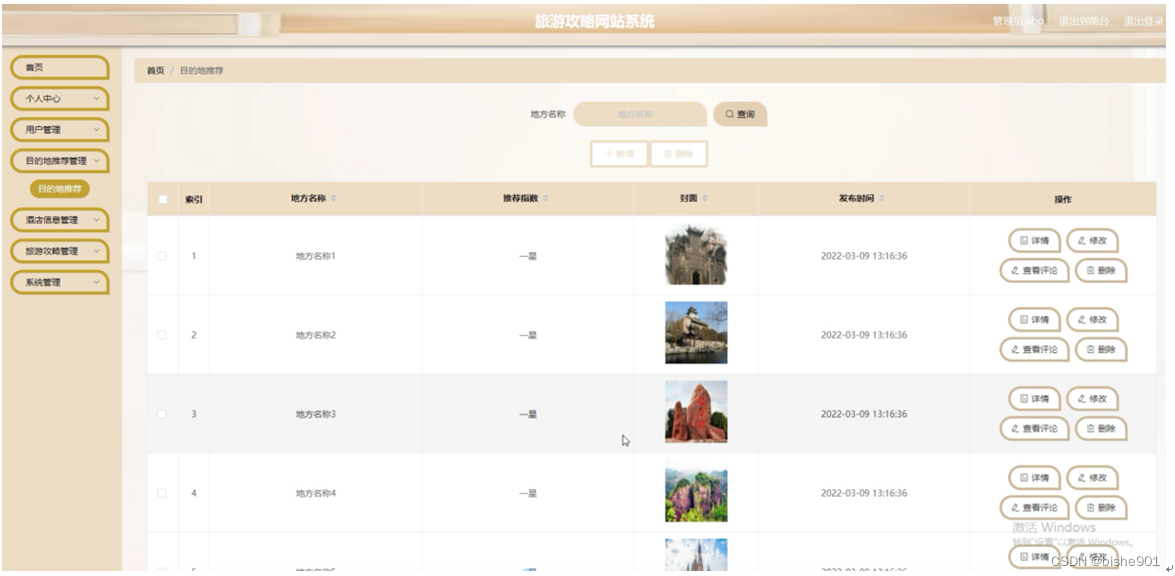
Task: Expand the 旅游攻略管理 sidebar menu
Action: tap(59, 252)
